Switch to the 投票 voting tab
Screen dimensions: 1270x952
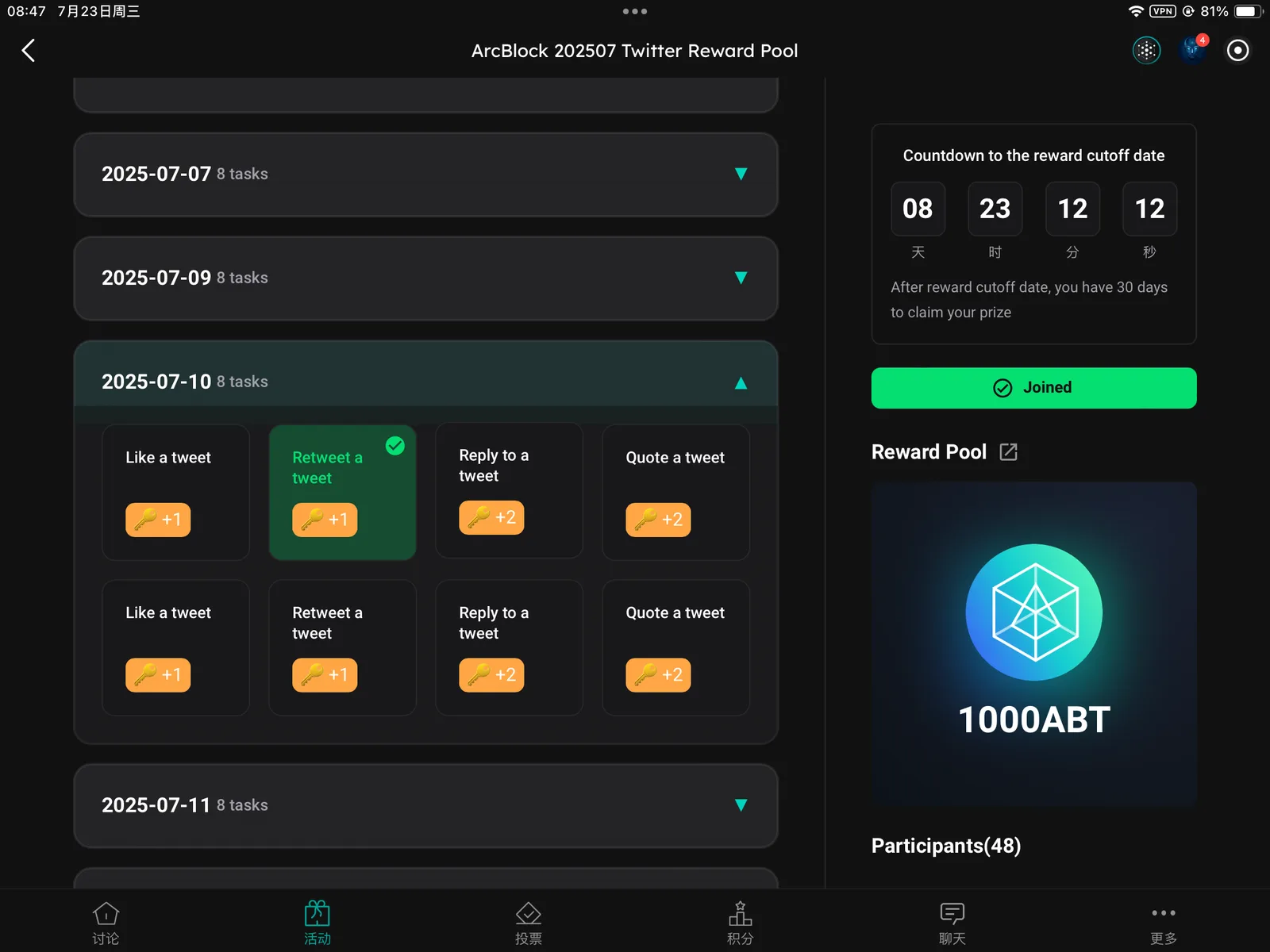tap(529, 923)
